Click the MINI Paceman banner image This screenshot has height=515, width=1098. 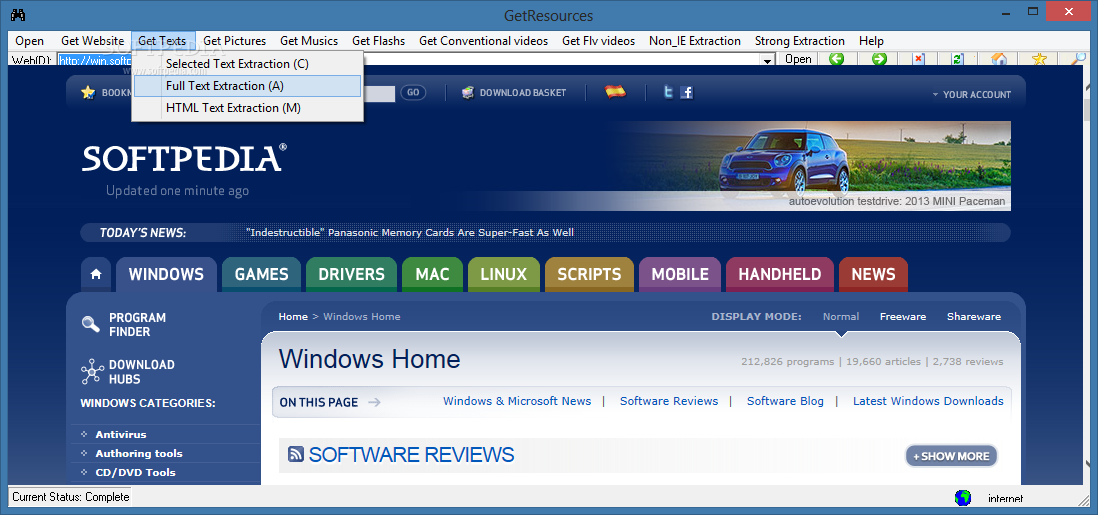(812, 165)
